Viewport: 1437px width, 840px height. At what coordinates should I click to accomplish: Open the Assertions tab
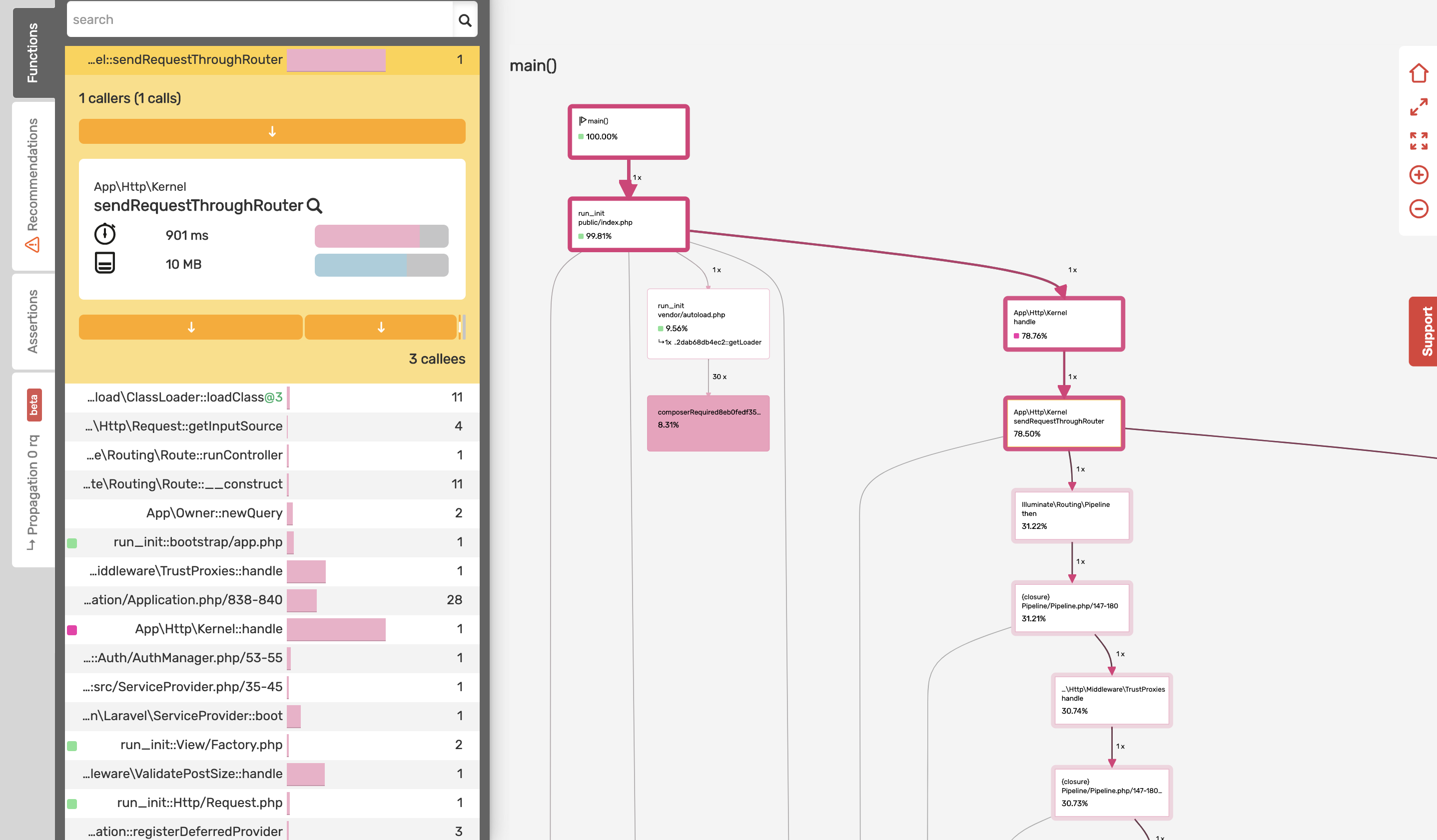(33, 322)
